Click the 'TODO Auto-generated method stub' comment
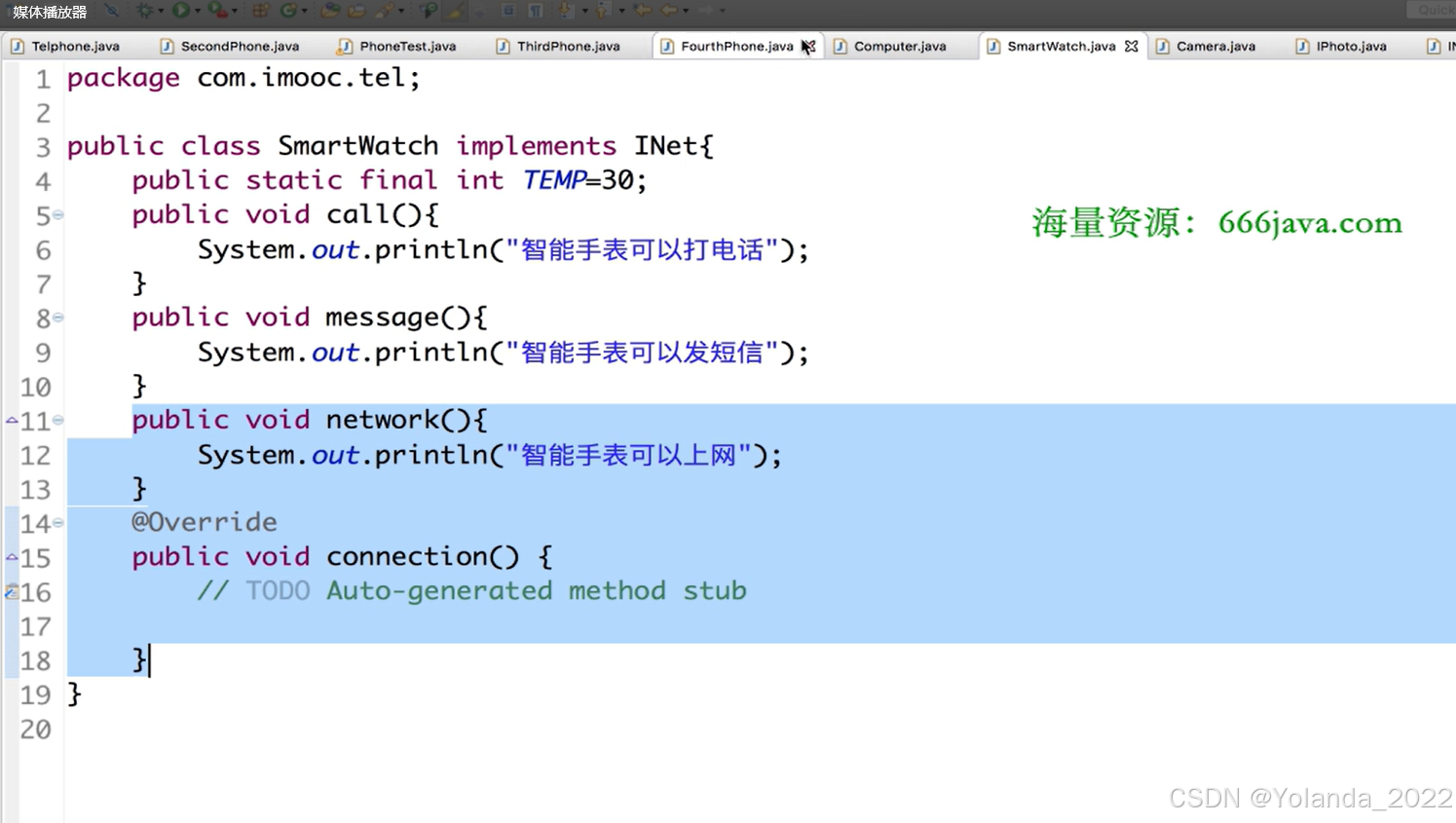This screenshot has width=1456, height=823. click(496, 590)
